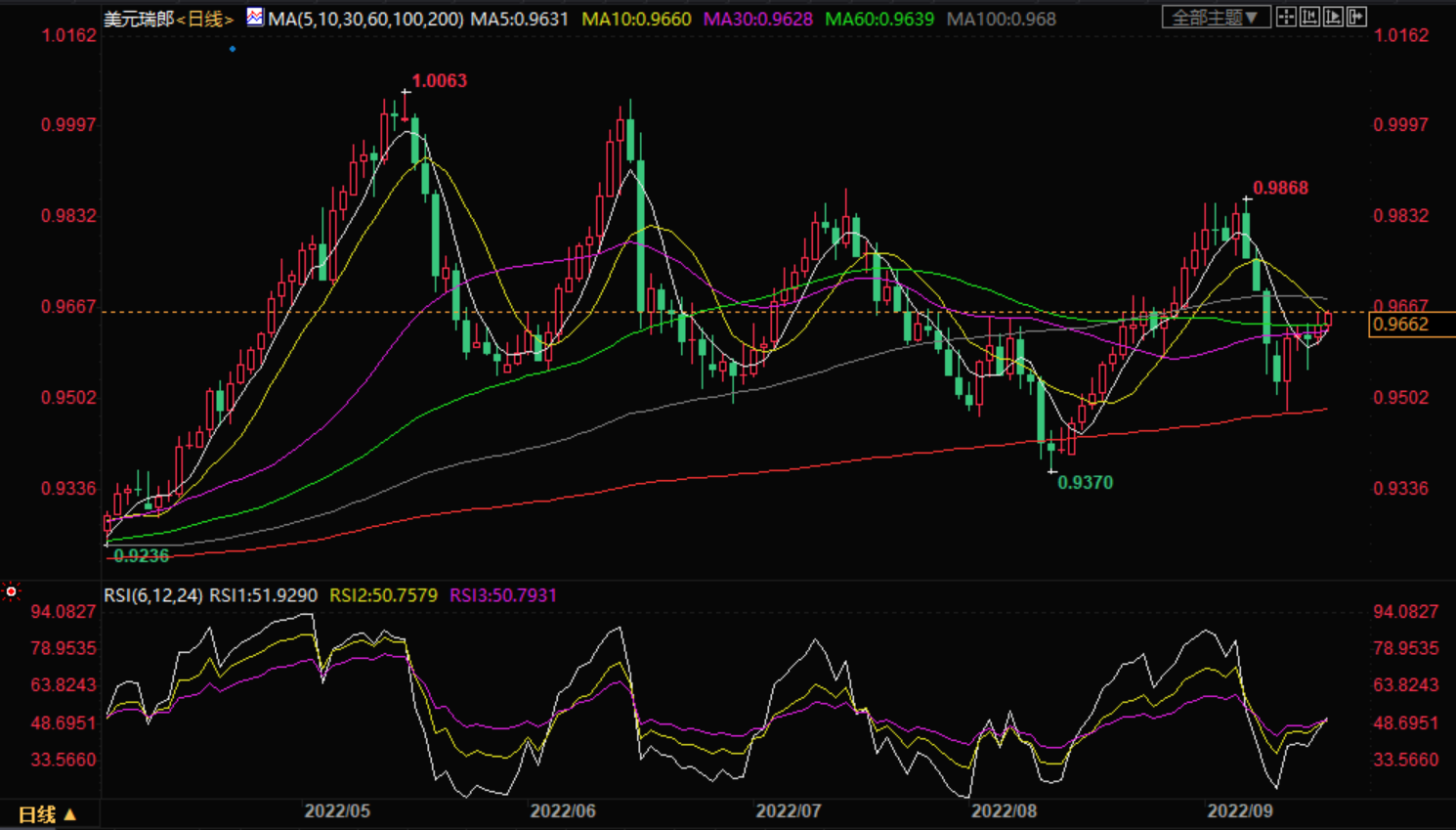Toggle the MA5 line label

[519, 19]
